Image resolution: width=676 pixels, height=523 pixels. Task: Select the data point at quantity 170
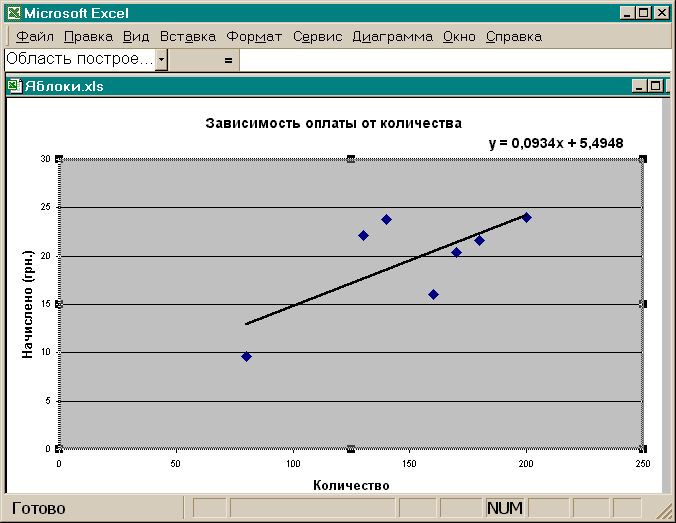pos(456,252)
